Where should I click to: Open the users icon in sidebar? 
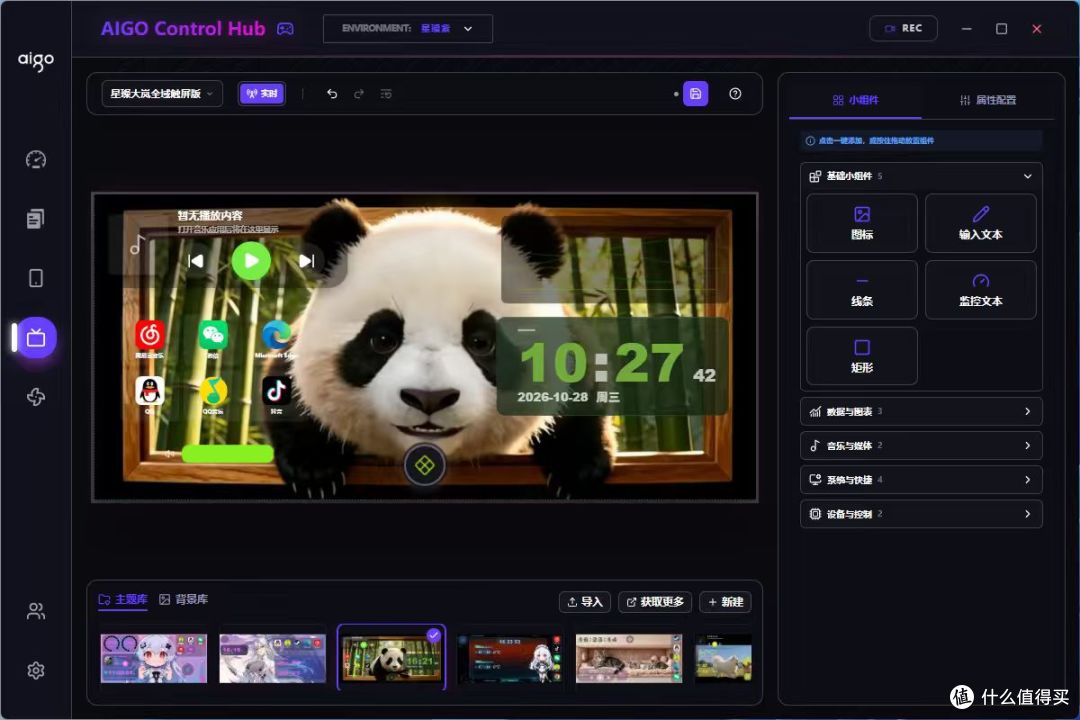point(36,611)
